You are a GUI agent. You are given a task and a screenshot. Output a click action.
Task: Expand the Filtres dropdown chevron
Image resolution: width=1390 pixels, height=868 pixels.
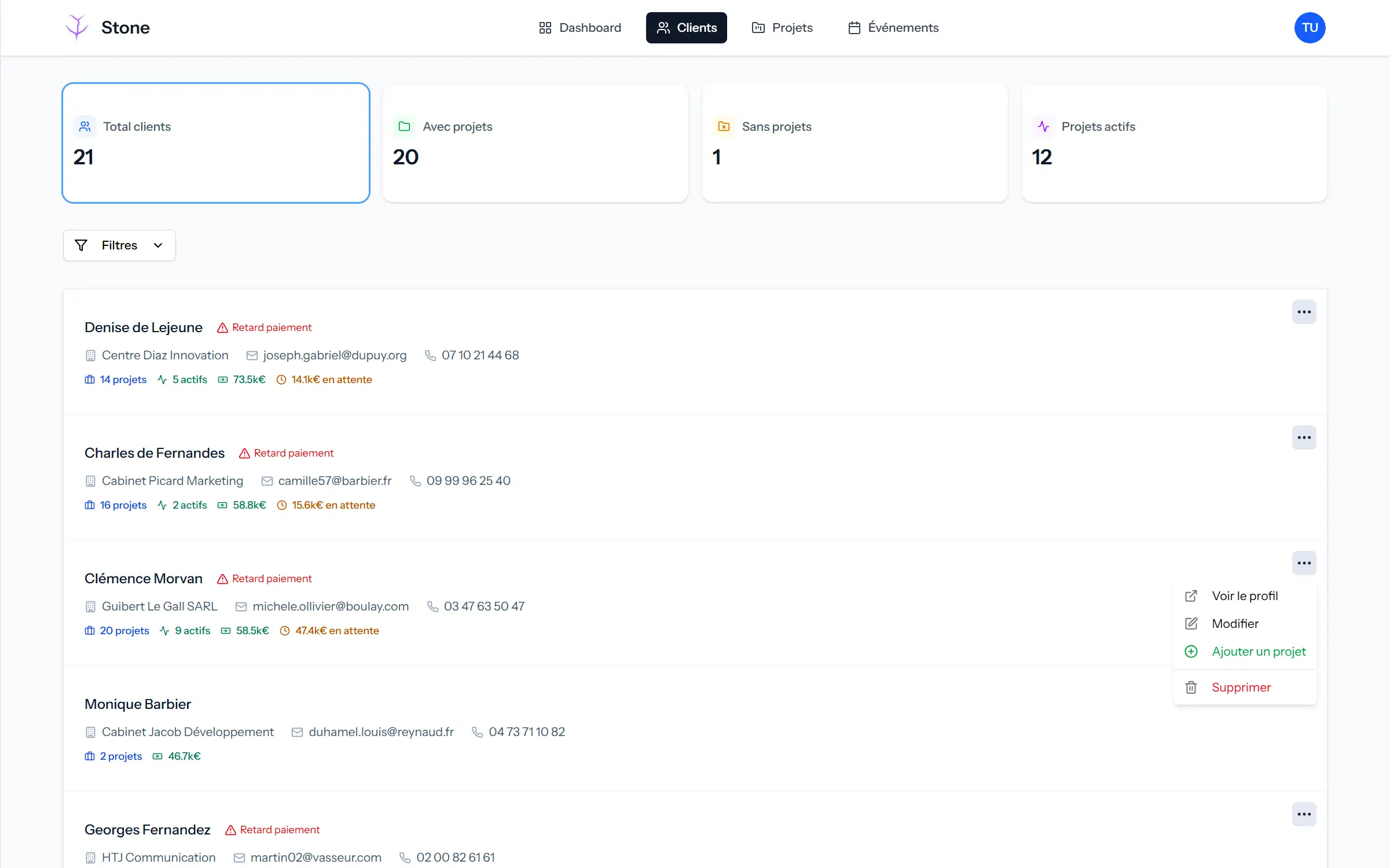[x=157, y=245]
